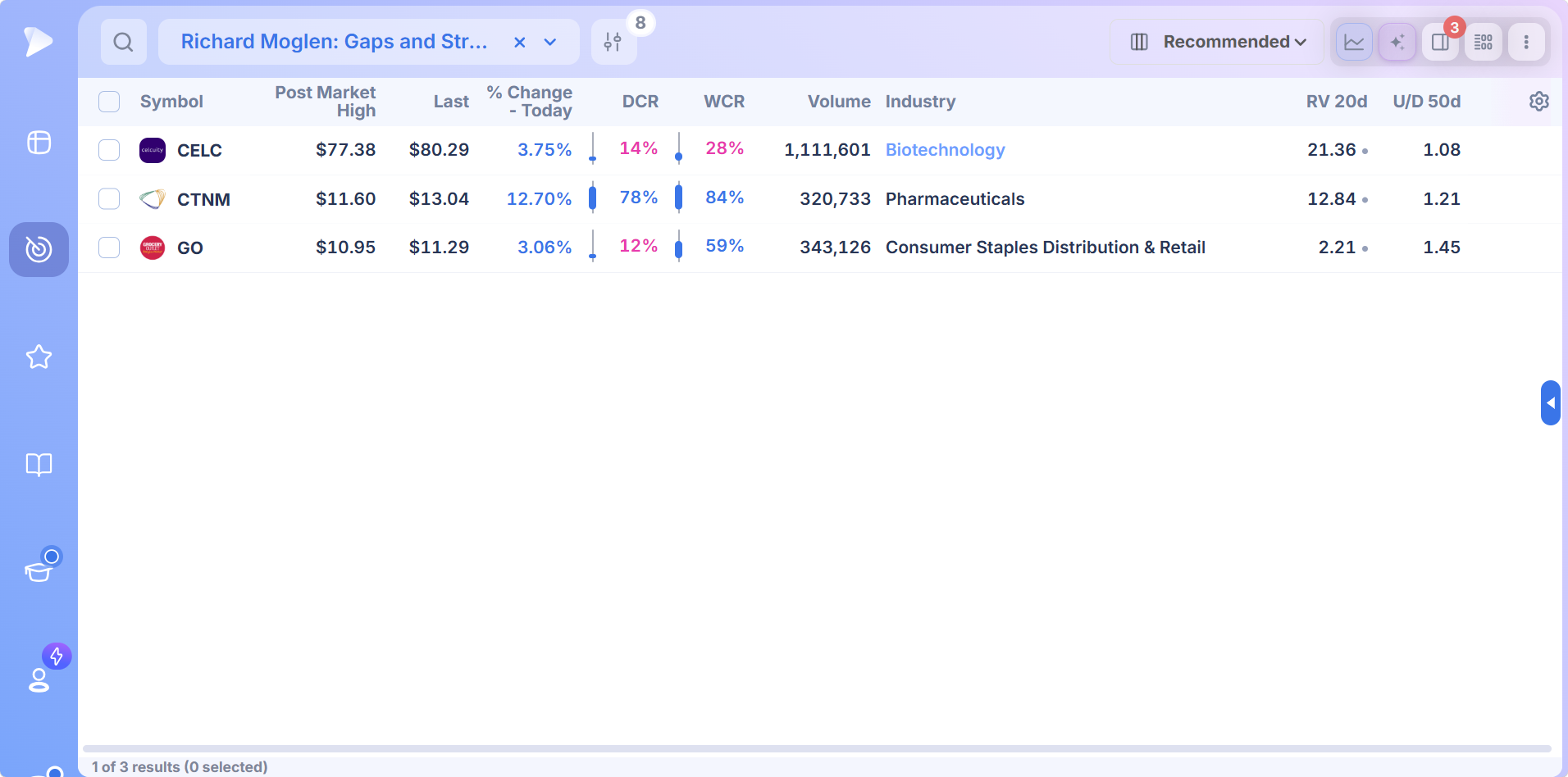The height and width of the screenshot is (777, 1568).
Task: Sort by the U/D 50d column header
Action: pyautogui.click(x=1427, y=102)
